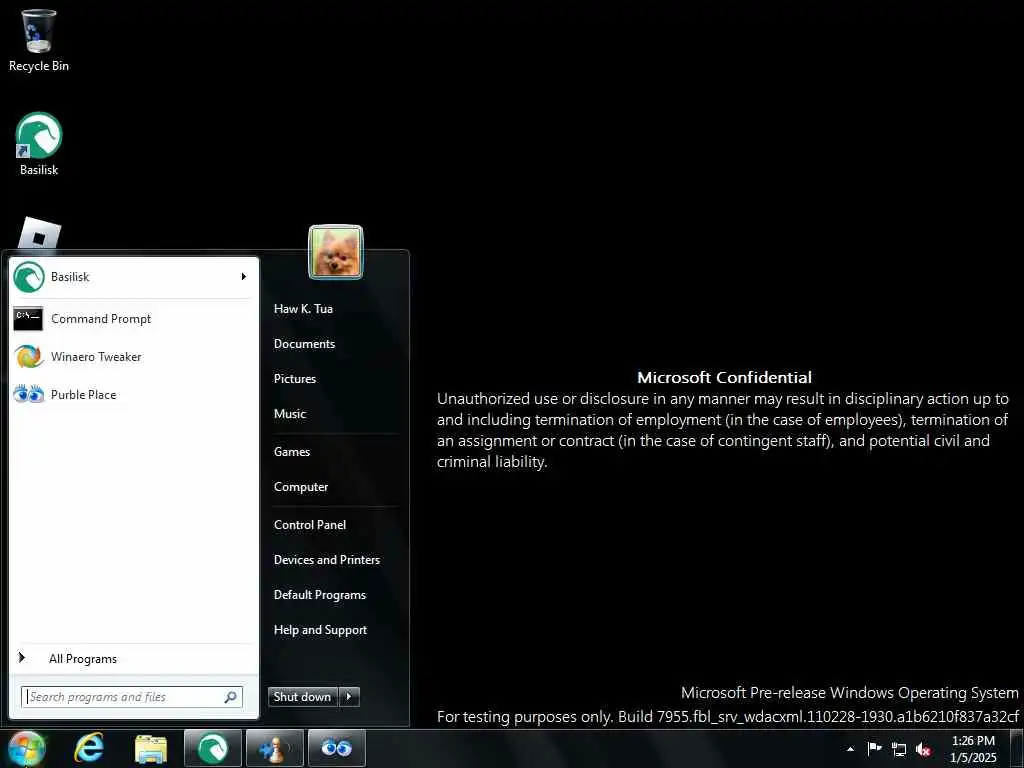Screen dimensions: 1024x768
Task: Open Action Center flag tray icon
Action: [x=874, y=749]
